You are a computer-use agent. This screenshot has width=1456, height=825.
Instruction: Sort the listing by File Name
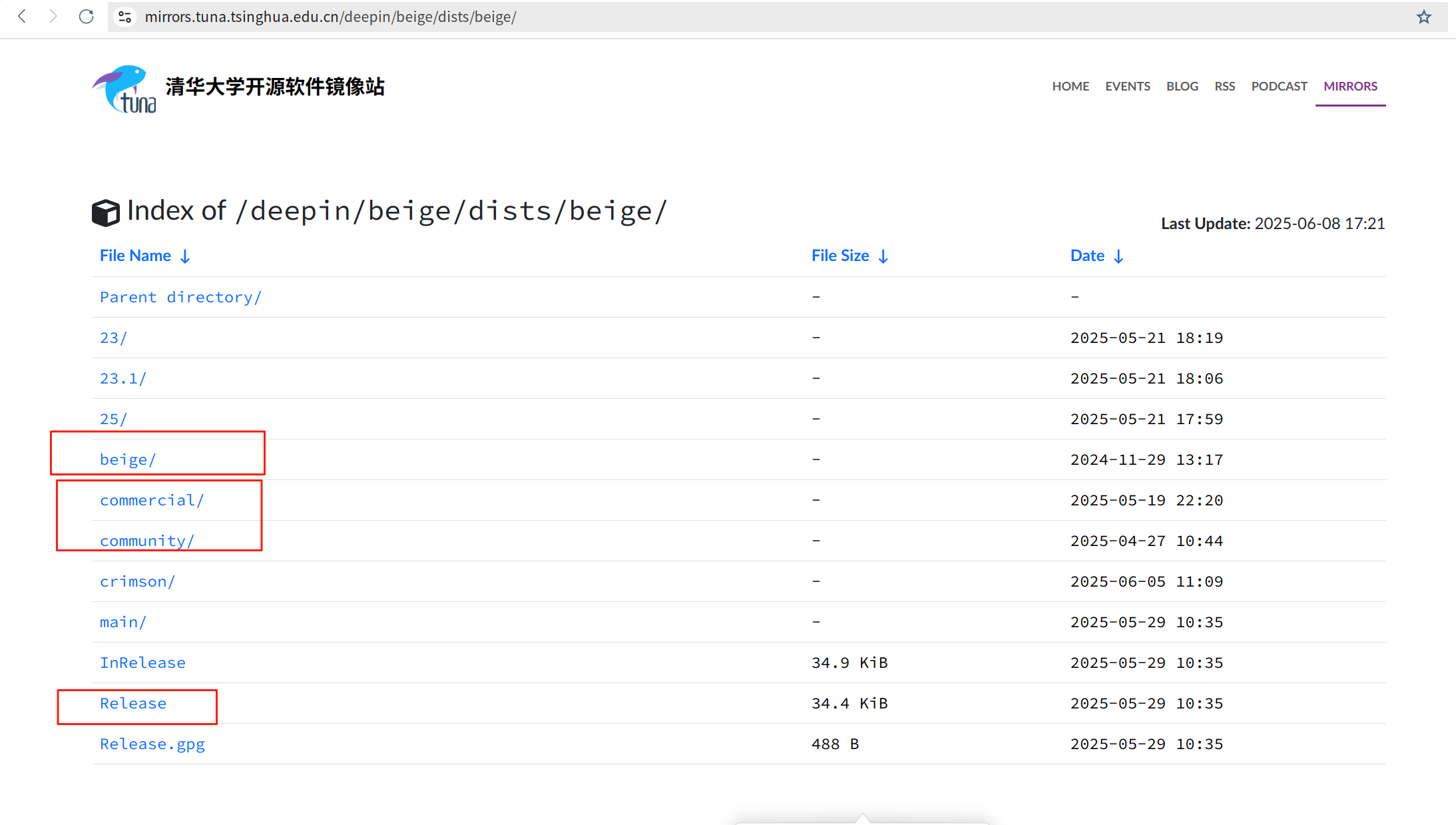point(145,256)
